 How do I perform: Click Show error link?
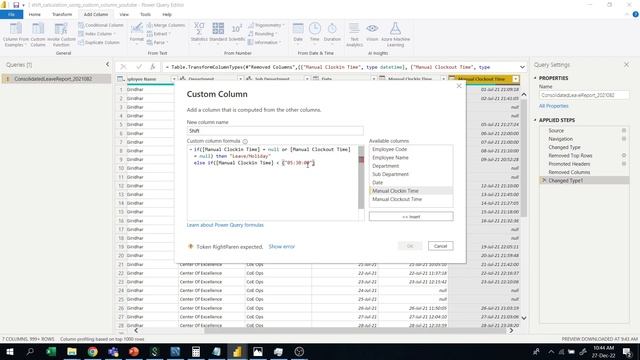click(282, 247)
